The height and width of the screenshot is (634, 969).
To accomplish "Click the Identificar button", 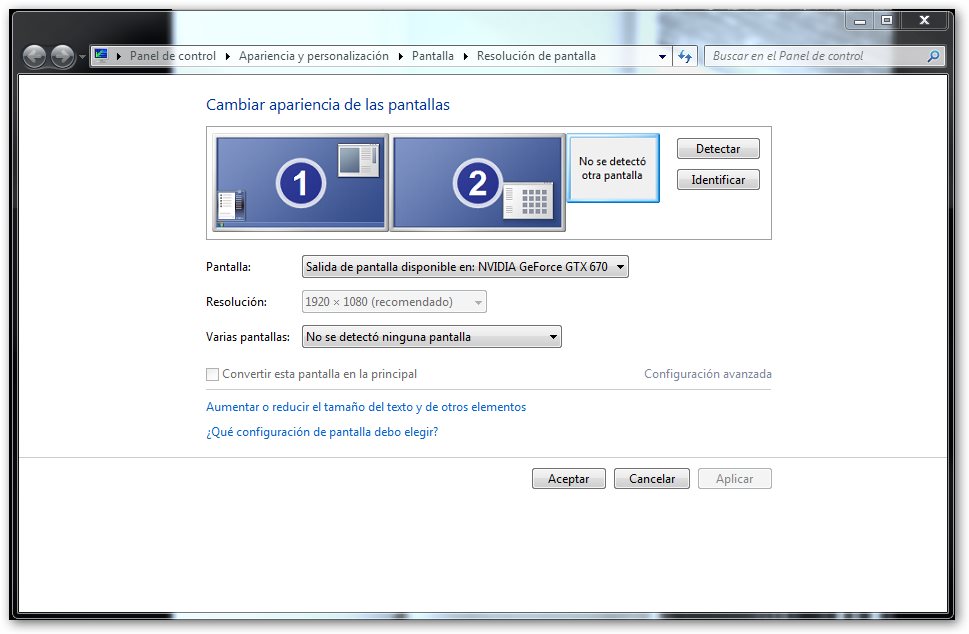I will click(x=718, y=180).
